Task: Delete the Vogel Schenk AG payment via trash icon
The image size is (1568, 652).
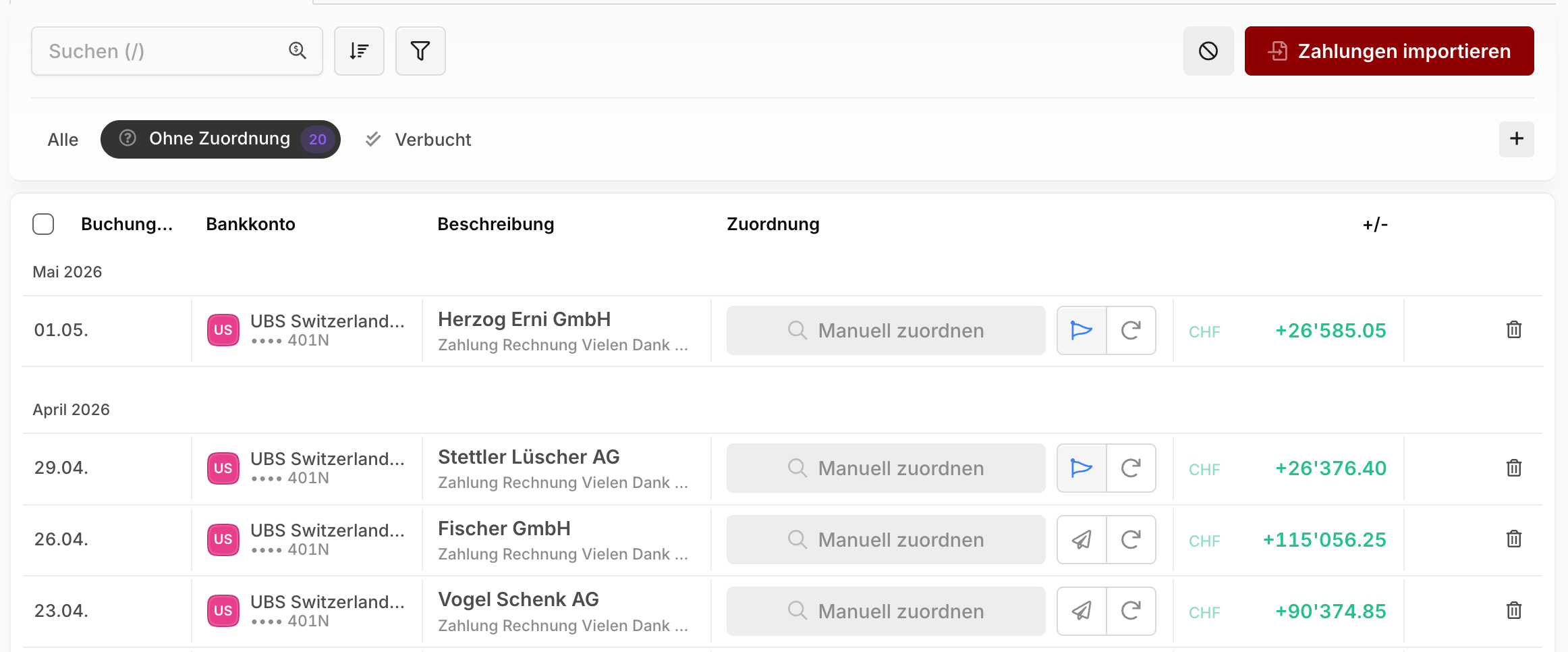Action: (x=1514, y=610)
